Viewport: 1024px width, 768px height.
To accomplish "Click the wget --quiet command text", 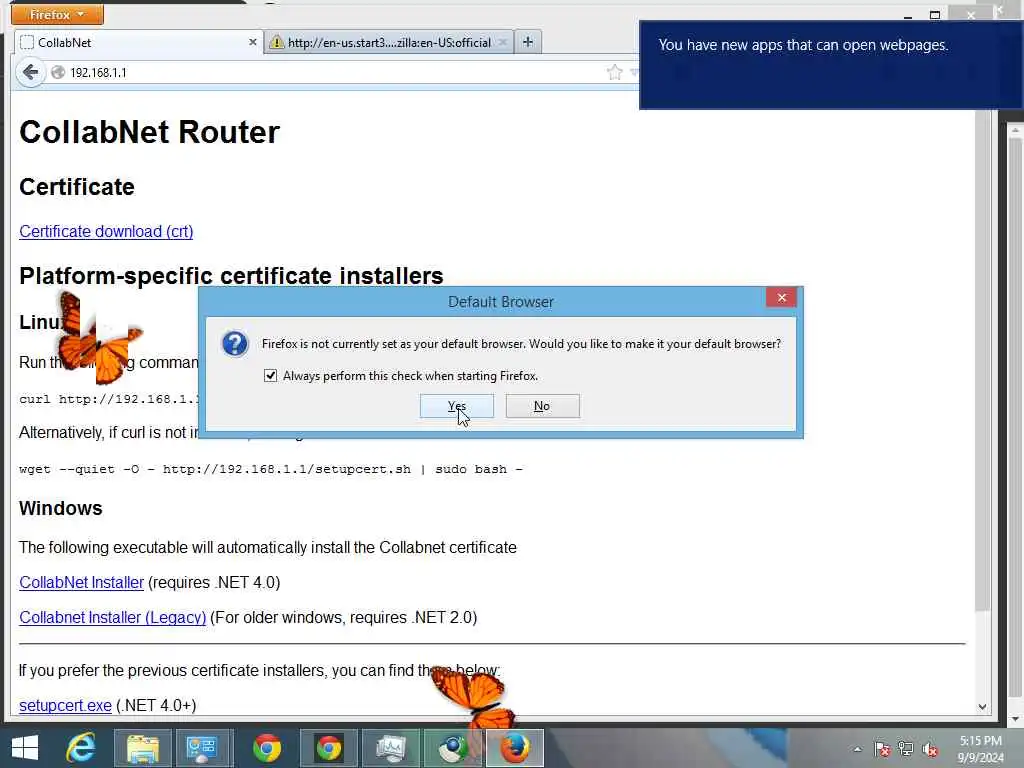I will 271,469.
